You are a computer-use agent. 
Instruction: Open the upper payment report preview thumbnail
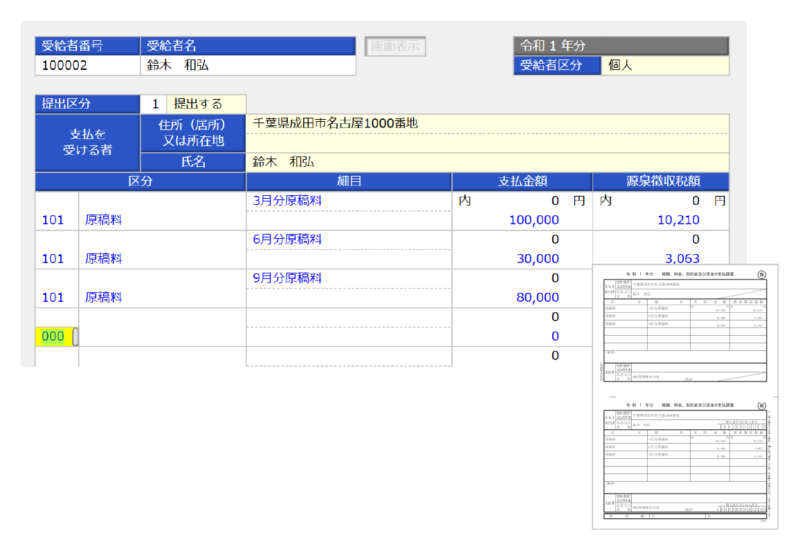pos(685,327)
